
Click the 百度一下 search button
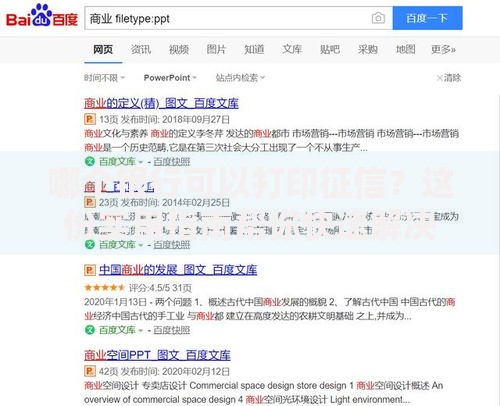pyautogui.click(x=427, y=18)
